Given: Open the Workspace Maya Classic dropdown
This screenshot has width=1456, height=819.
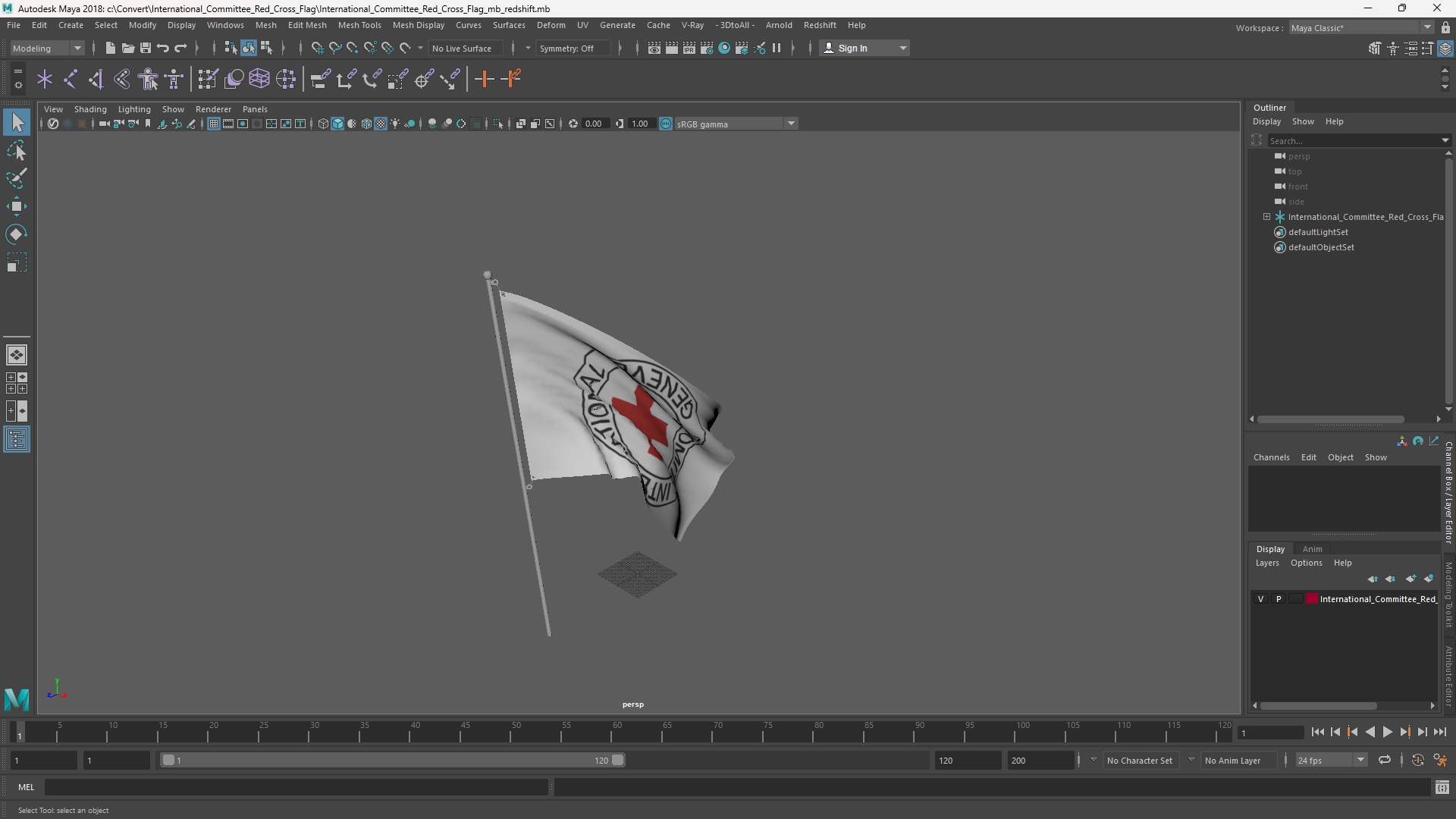Looking at the screenshot, I should pos(1361,28).
